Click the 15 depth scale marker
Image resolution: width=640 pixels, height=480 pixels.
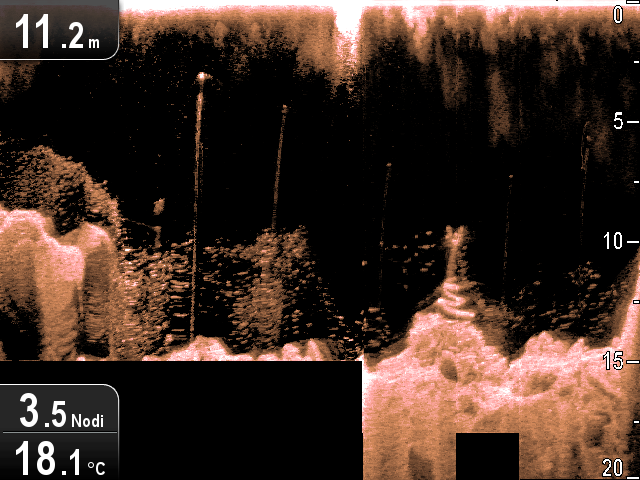coord(613,361)
